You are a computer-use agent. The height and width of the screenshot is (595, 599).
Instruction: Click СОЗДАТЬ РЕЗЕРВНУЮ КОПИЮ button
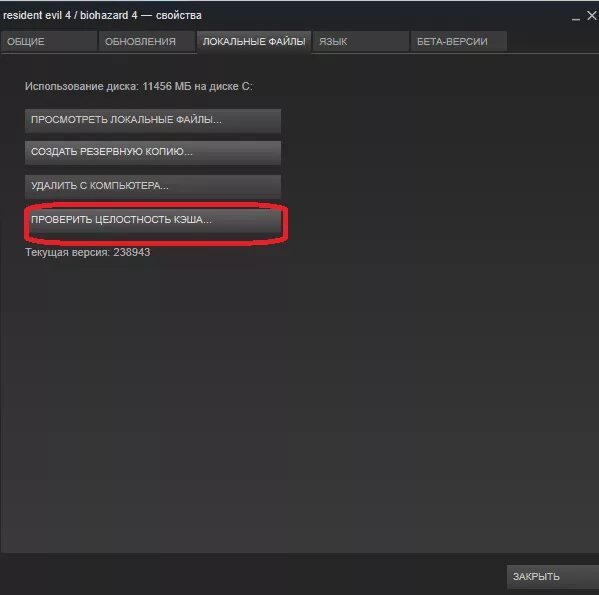coord(153,152)
